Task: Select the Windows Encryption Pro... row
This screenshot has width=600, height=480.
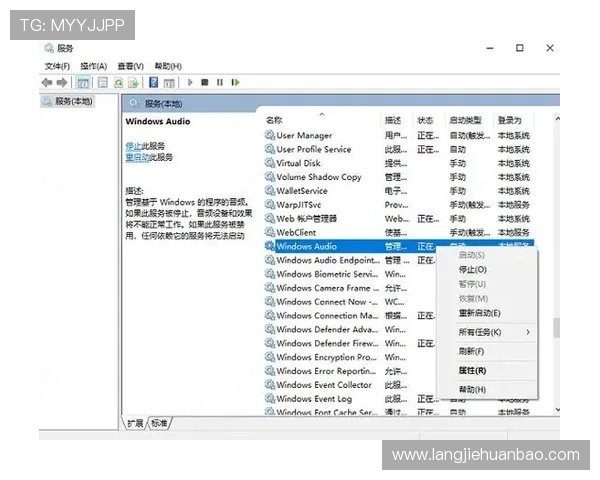Action: [x=350, y=357]
